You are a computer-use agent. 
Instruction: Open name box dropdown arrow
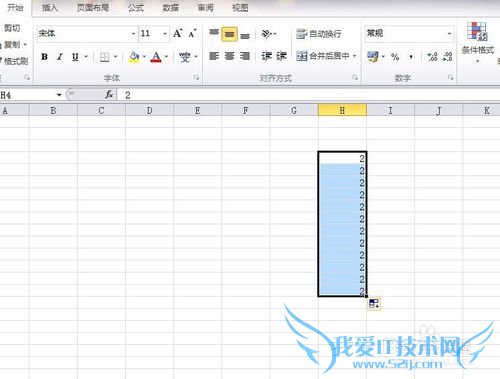tap(59, 95)
